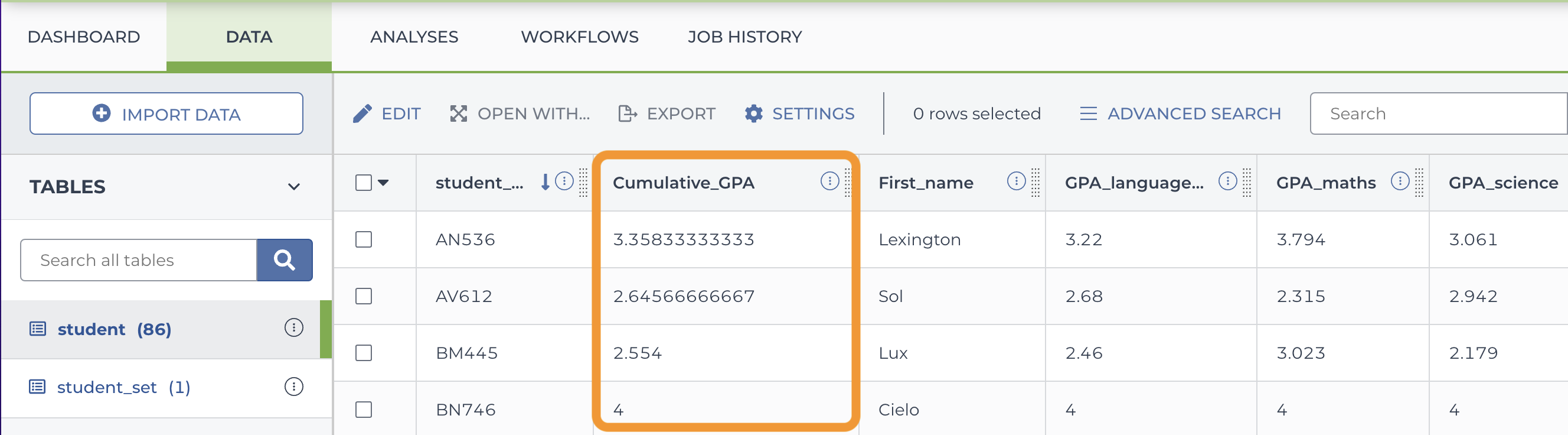
Task: Click cell AN536 student id
Action: (465, 239)
